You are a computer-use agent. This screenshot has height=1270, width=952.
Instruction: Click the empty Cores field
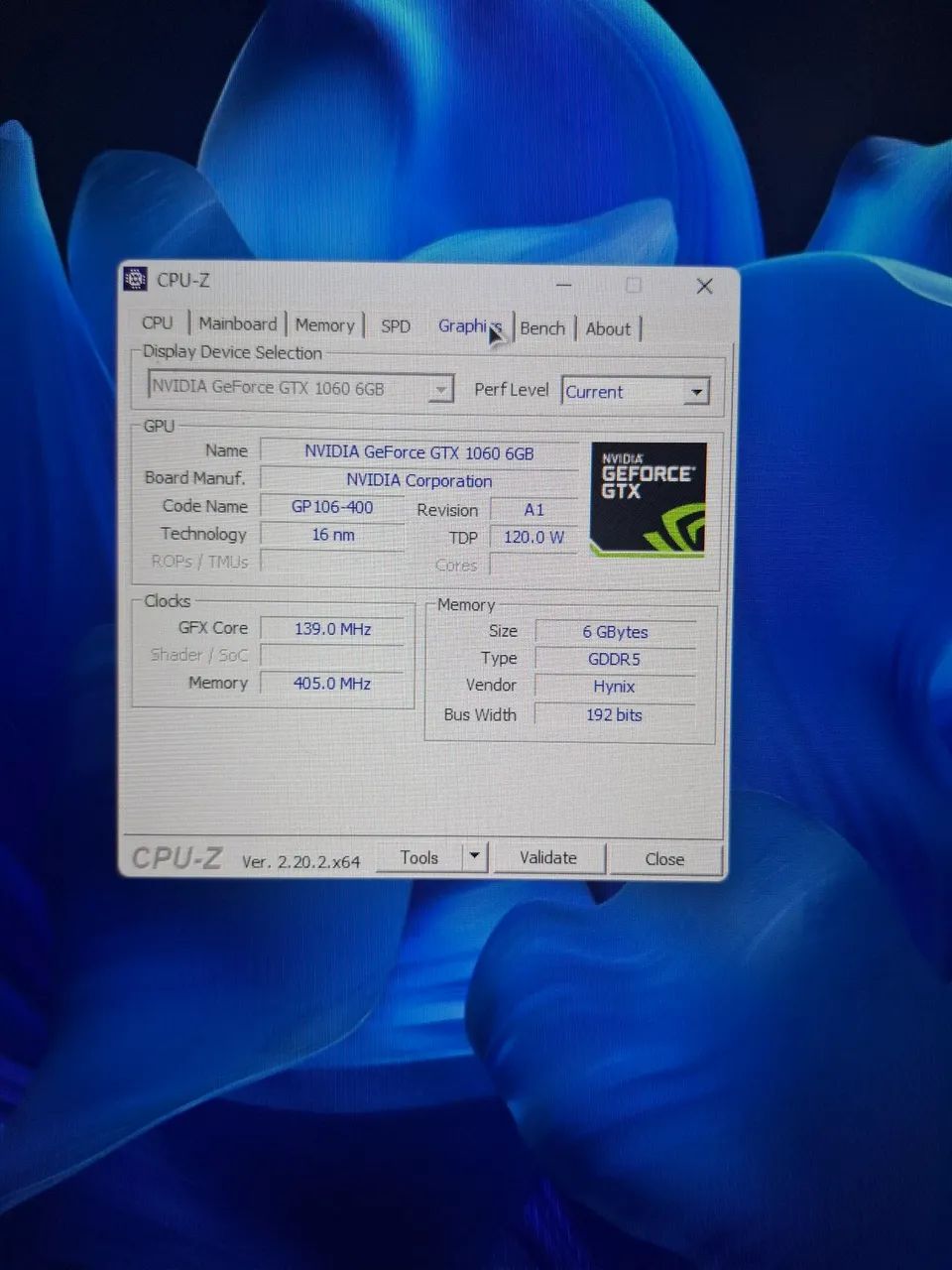(534, 565)
